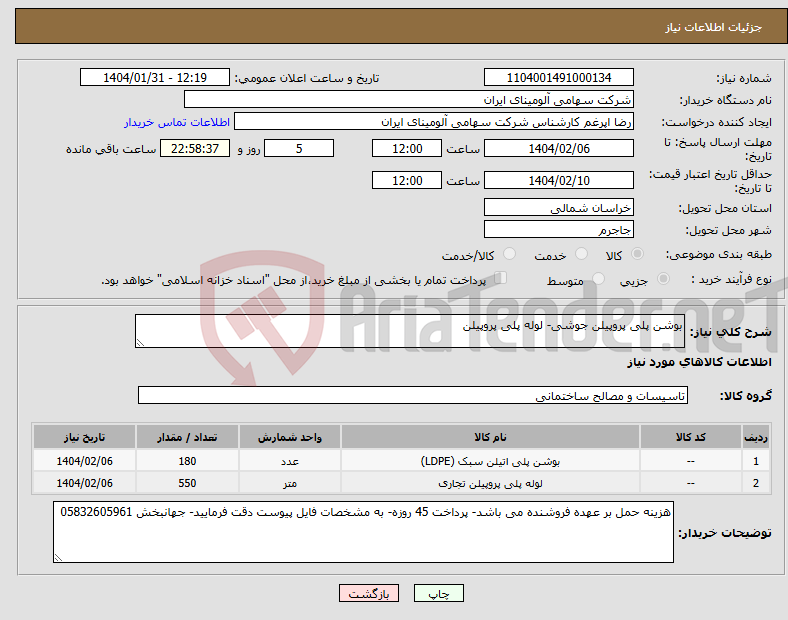
Task: Click the چاپ (print) button
Action: (438, 593)
